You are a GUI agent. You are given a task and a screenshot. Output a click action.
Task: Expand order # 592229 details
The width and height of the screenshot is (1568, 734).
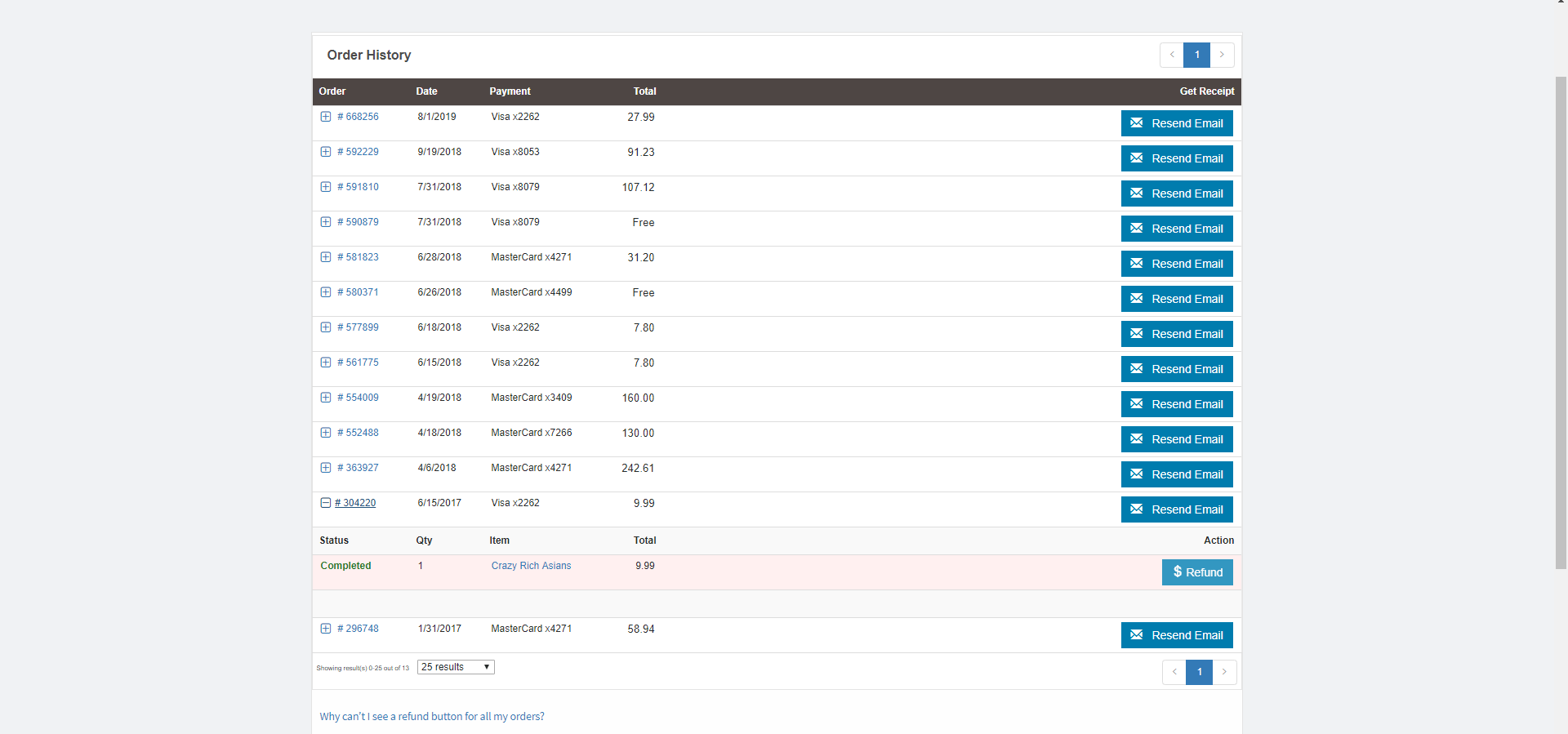tap(325, 152)
